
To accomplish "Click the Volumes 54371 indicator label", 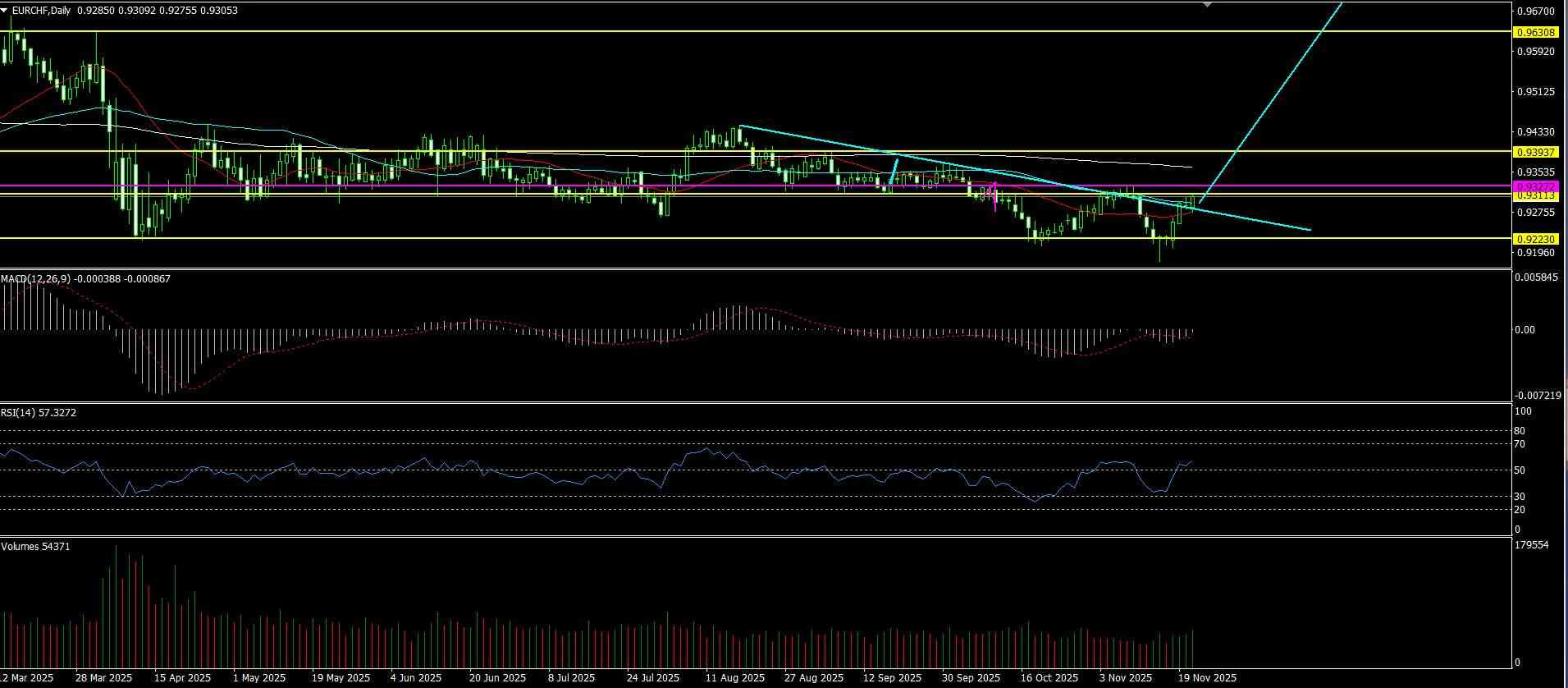I will pyautogui.click(x=35, y=547).
